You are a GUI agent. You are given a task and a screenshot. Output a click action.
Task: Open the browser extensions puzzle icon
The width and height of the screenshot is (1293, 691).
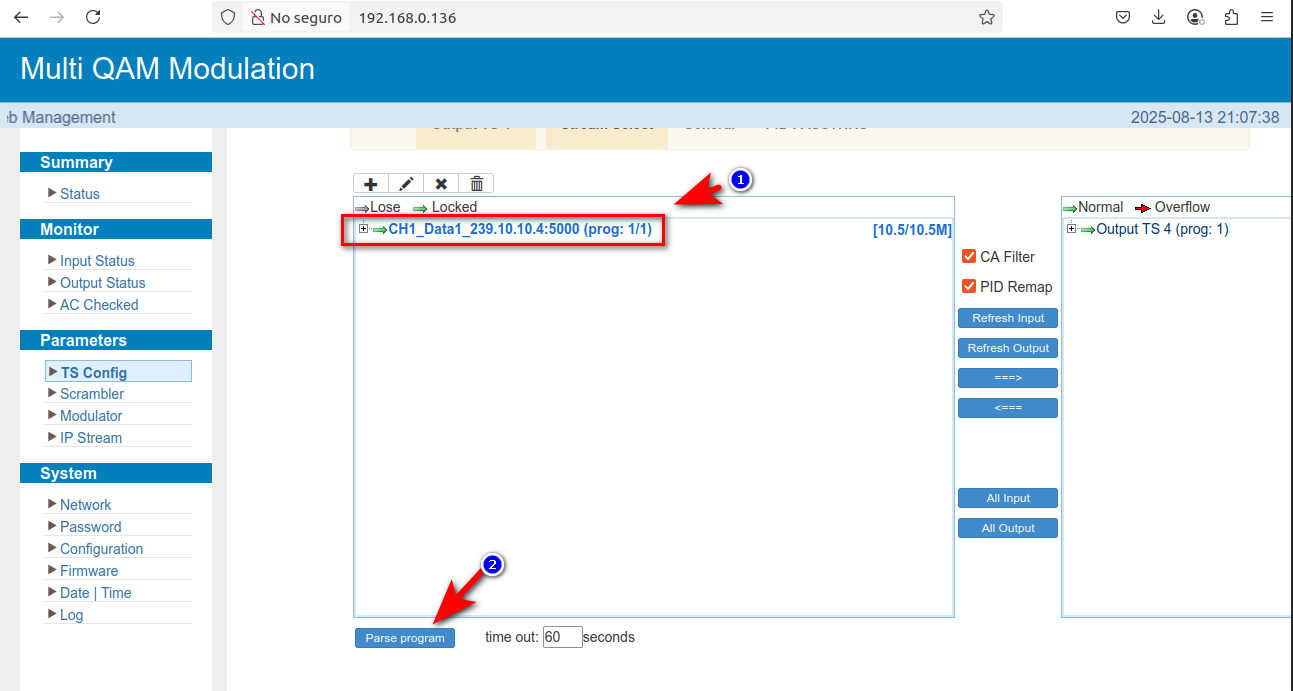coord(1231,17)
